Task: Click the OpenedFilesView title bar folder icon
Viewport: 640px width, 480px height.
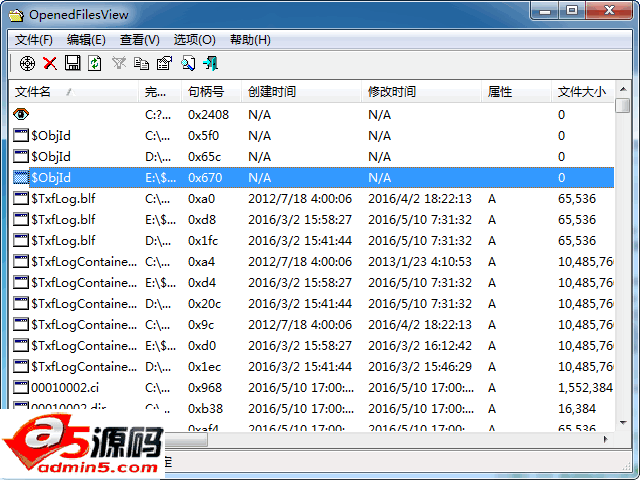Action: tap(16, 16)
